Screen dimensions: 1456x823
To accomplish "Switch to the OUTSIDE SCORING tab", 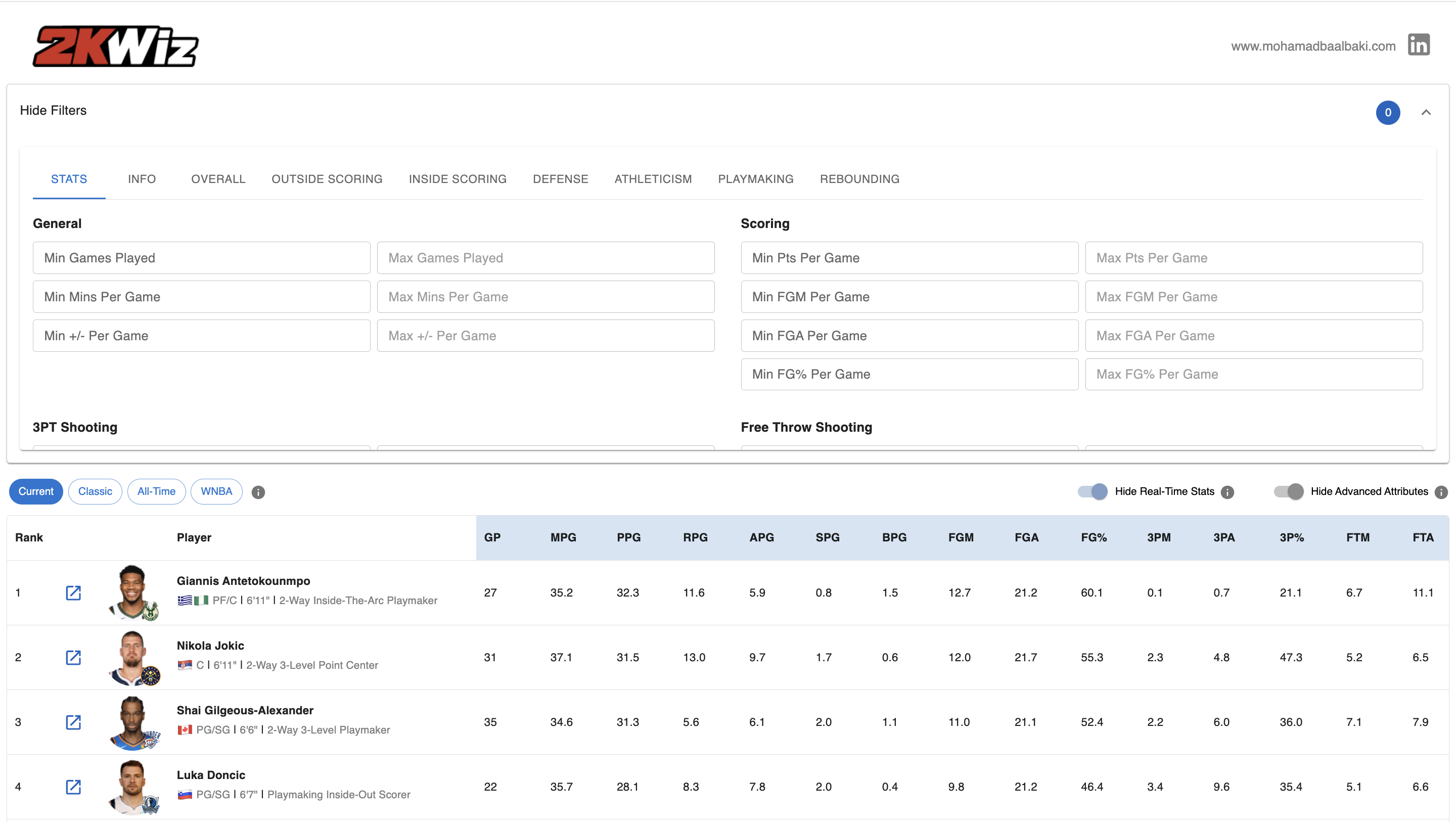I will coord(327,179).
